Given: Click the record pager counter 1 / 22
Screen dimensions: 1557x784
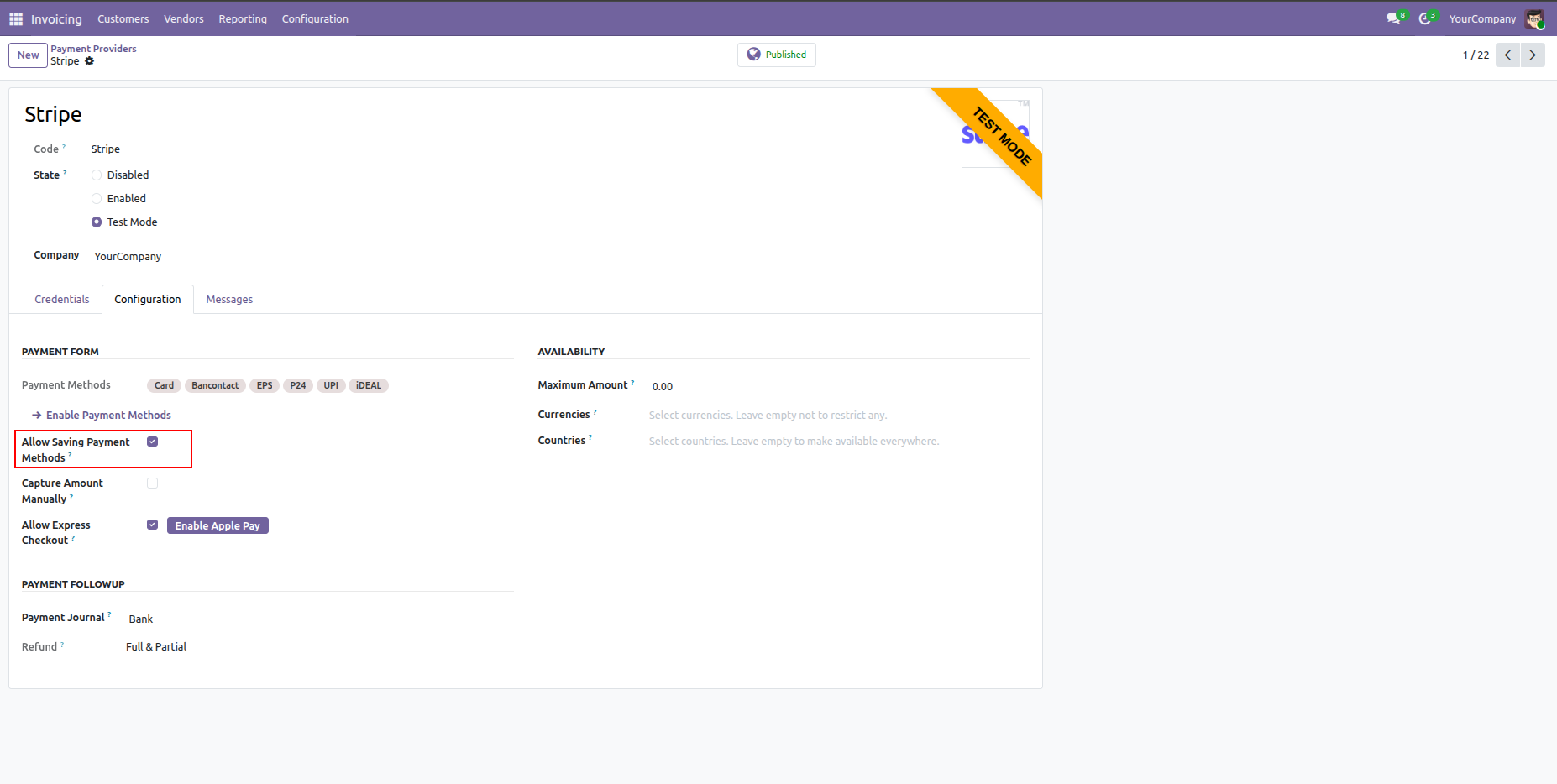Looking at the screenshot, I should pyautogui.click(x=1476, y=55).
